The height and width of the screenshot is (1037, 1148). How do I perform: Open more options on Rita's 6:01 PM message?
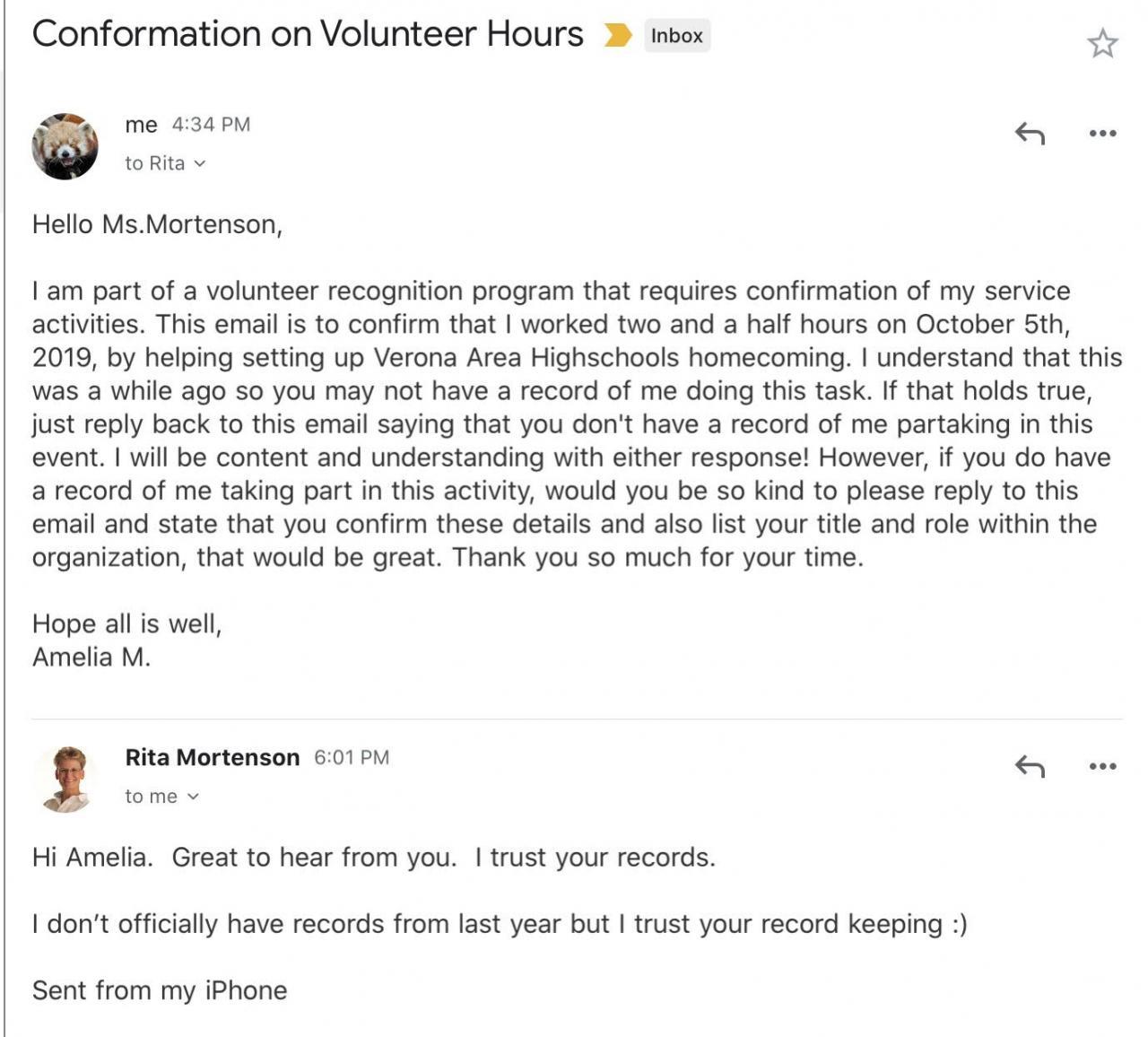(1102, 766)
